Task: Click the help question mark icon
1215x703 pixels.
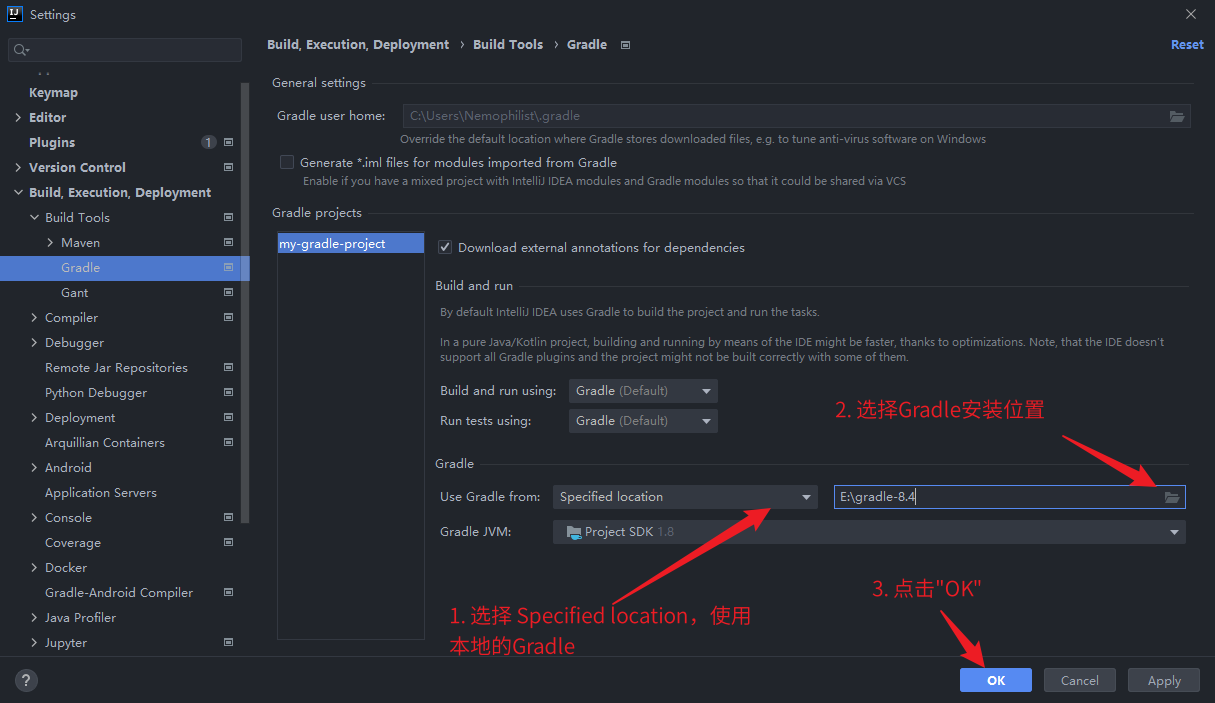Action: point(27,680)
